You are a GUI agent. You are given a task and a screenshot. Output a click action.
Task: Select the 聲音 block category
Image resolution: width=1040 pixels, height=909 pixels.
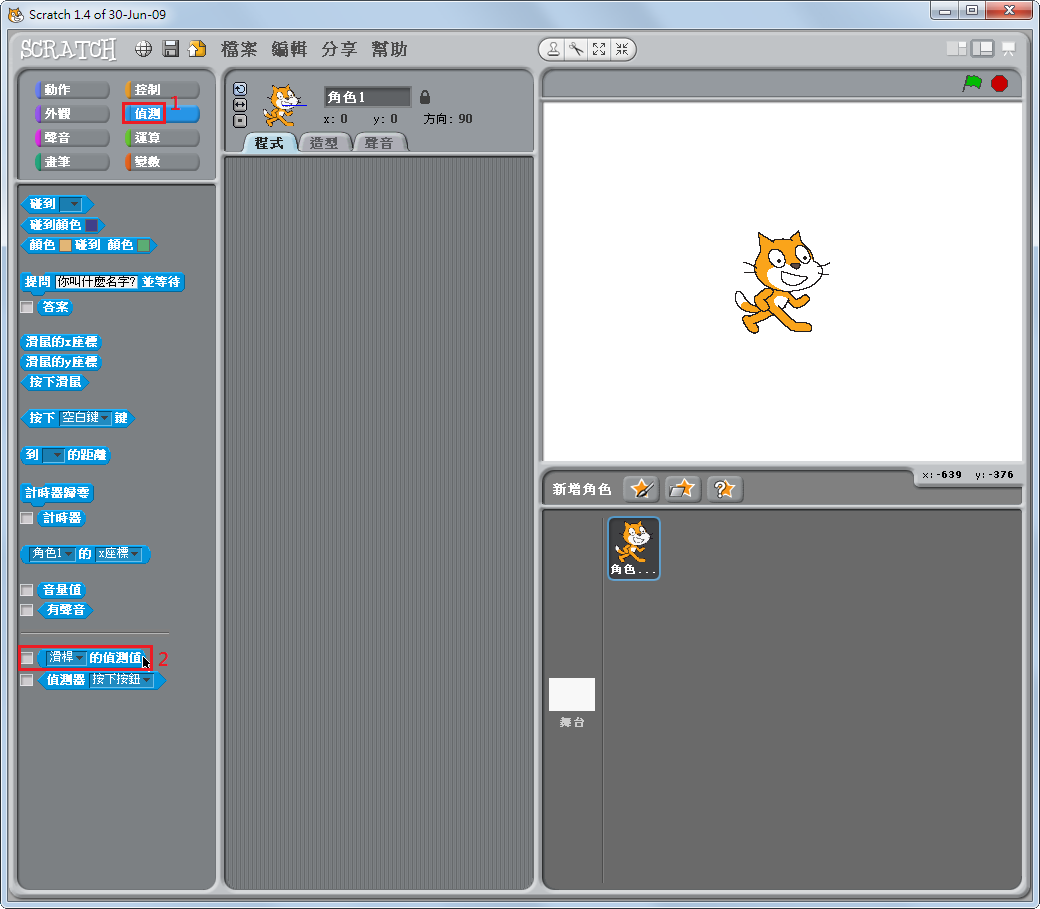click(x=72, y=137)
